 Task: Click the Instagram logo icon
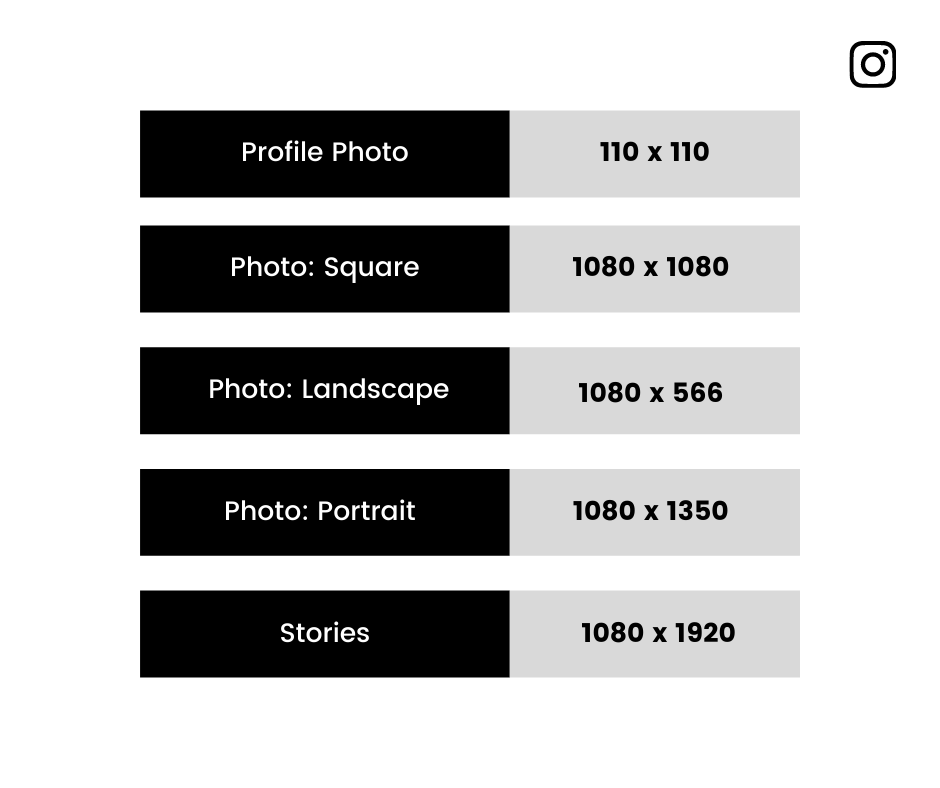[872, 64]
